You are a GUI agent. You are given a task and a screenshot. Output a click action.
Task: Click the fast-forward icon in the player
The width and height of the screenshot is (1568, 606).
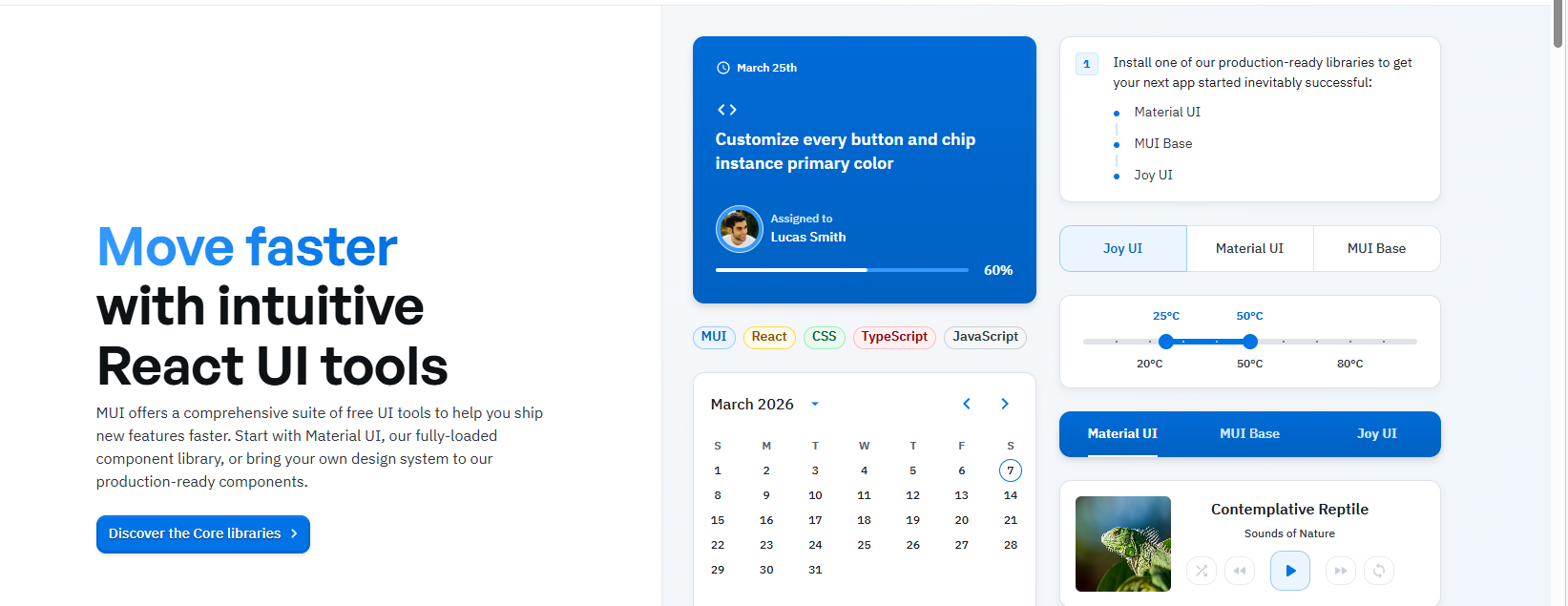click(x=1341, y=571)
